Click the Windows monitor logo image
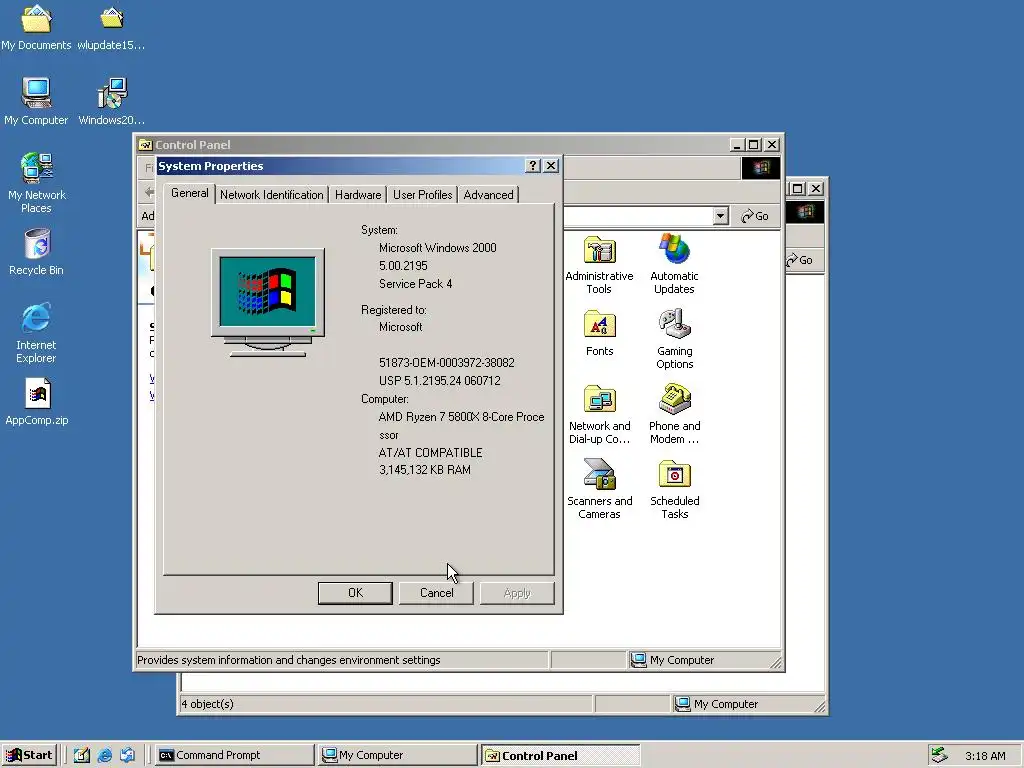The image size is (1024, 768). (268, 302)
